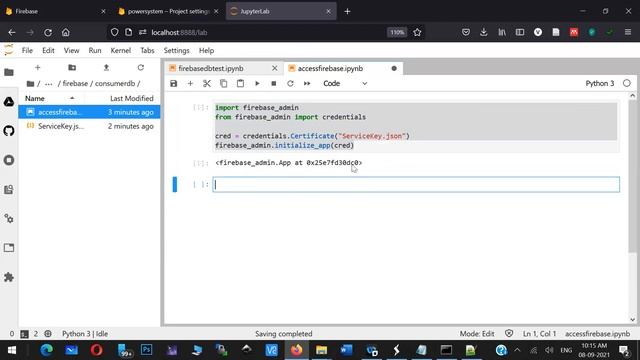Open the Settings menu
Image resolution: width=640 pixels, height=360 pixels.
tap(177, 51)
